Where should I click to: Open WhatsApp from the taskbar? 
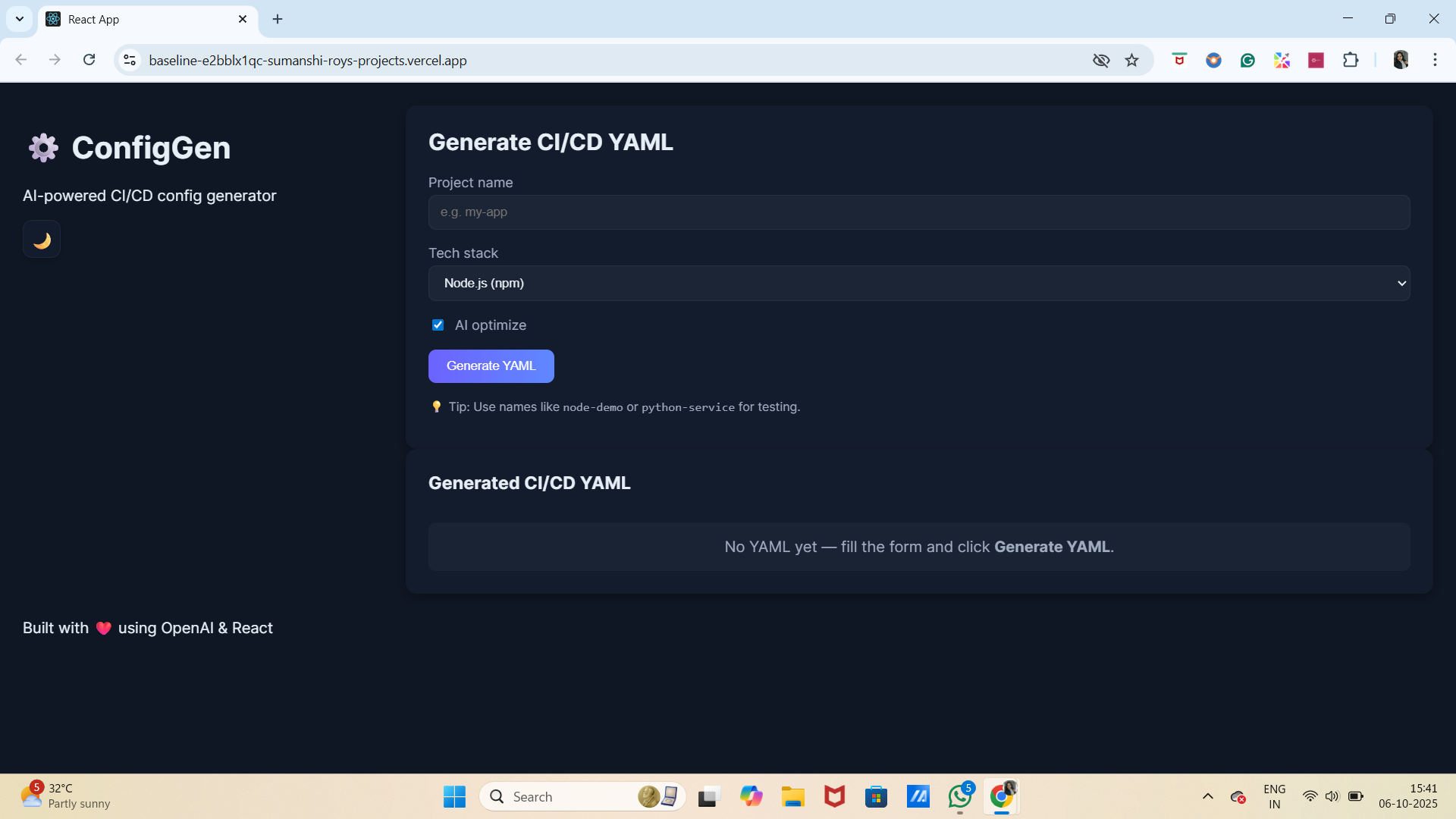click(x=959, y=796)
